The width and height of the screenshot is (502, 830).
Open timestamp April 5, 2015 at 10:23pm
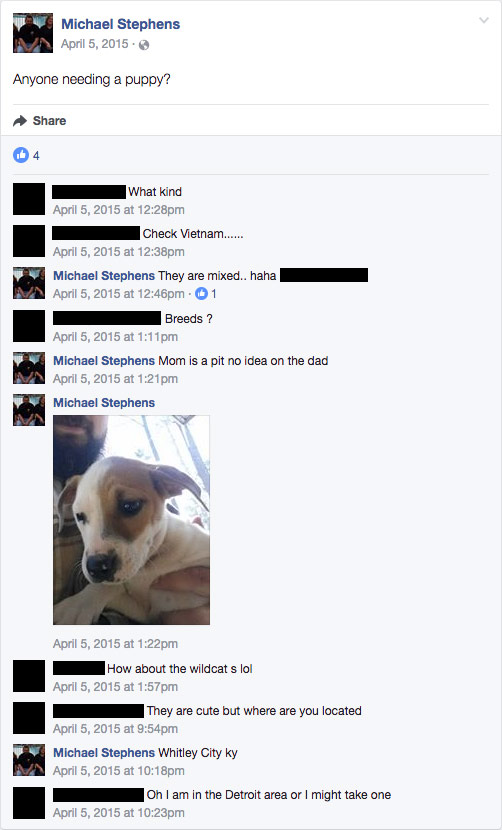(x=119, y=813)
